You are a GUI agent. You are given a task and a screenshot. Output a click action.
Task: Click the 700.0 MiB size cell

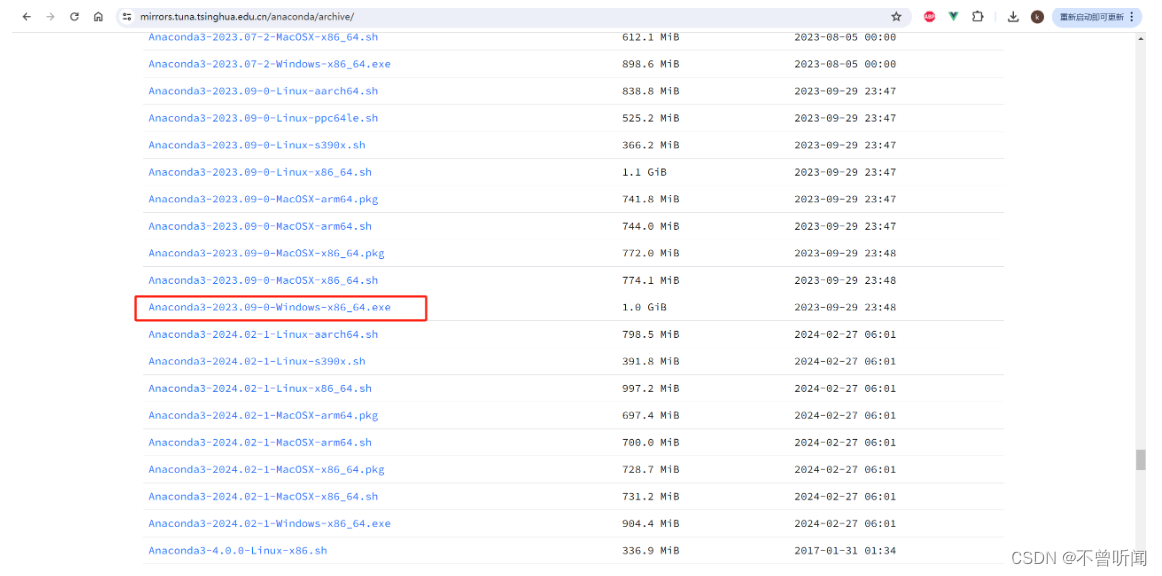[651, 443]
